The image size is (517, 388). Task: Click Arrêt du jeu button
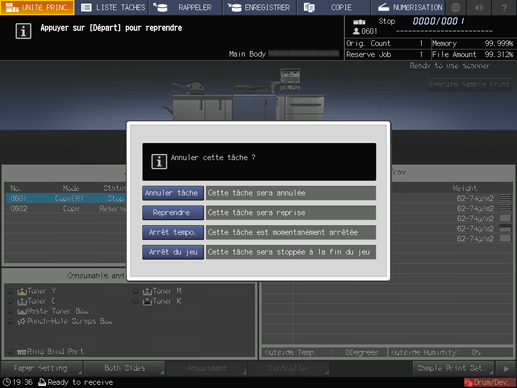point(173,252)
